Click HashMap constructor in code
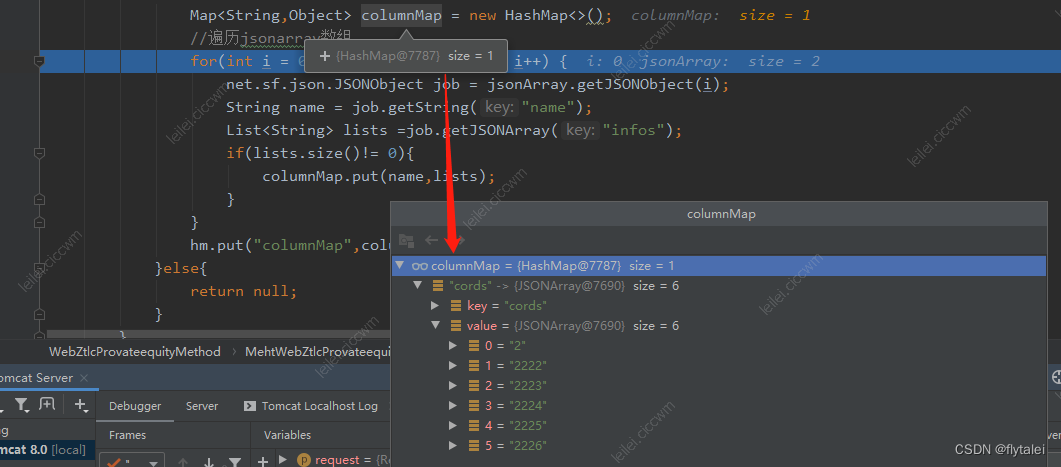This screenshot has width=1061, height=467. click(x=558, y=15)
